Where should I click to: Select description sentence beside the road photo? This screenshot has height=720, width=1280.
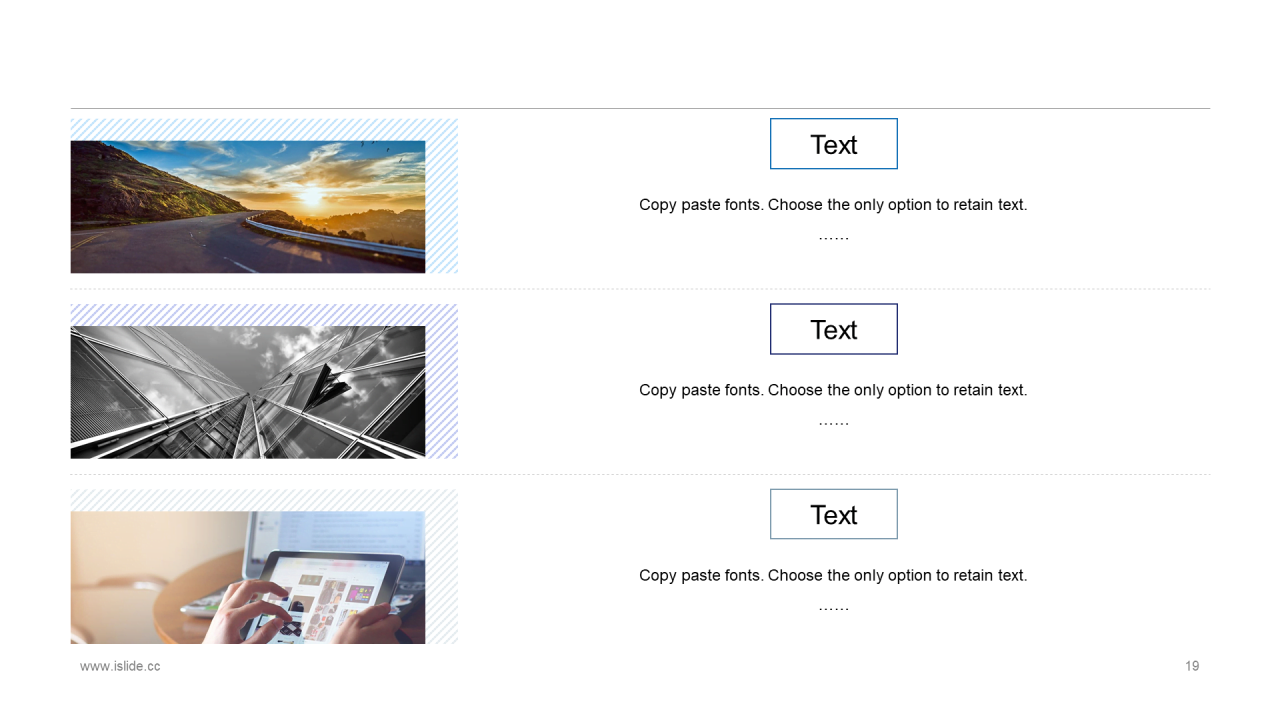(x=833, y=205)
